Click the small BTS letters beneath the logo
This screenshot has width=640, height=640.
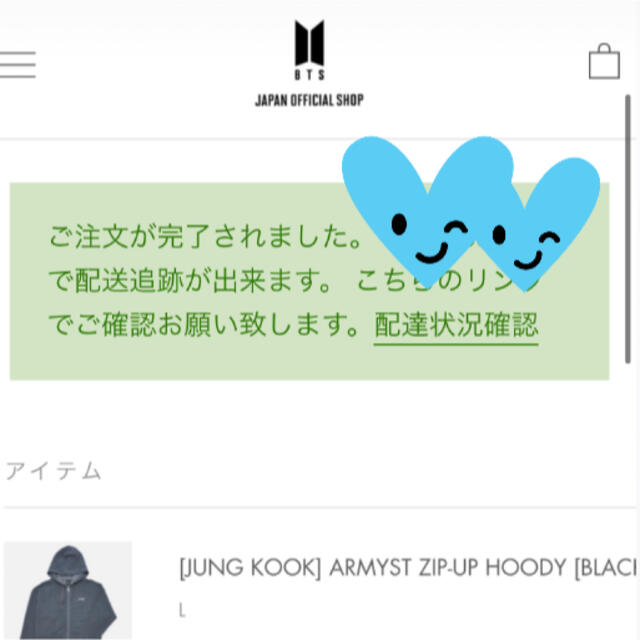(309, 74)
